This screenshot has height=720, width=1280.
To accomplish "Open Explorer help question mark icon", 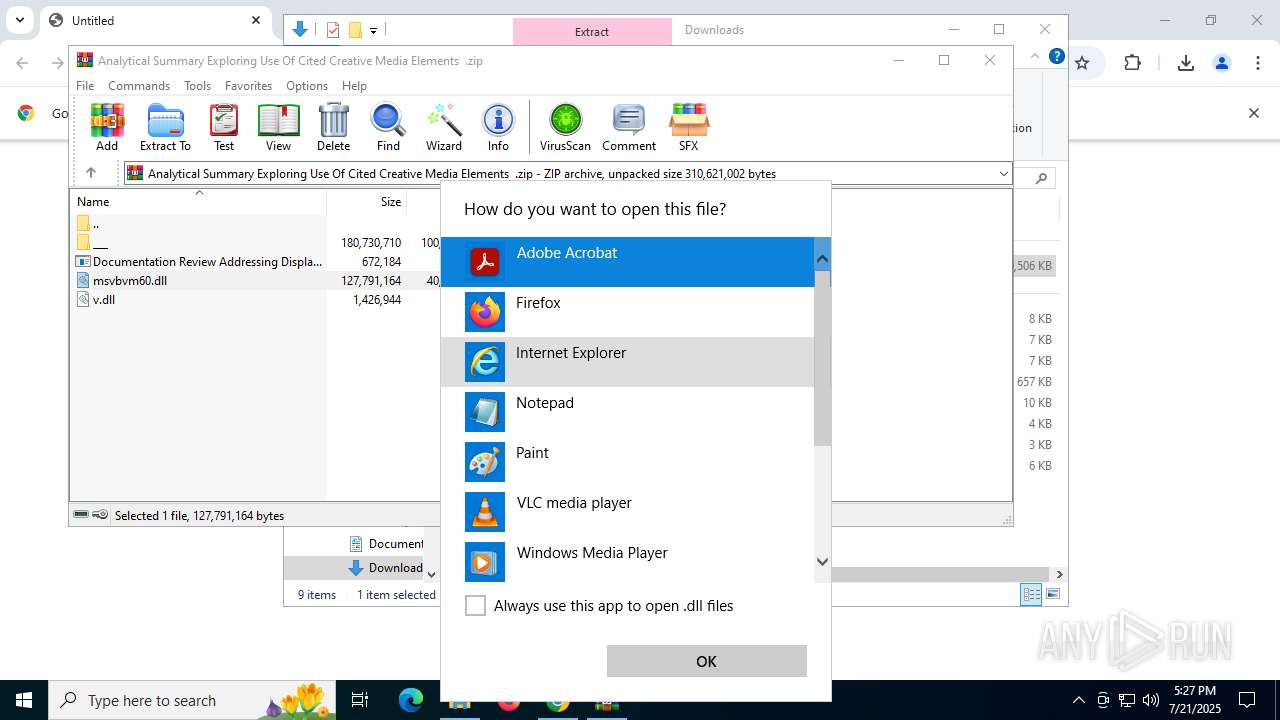I will tap(1057, 56).
